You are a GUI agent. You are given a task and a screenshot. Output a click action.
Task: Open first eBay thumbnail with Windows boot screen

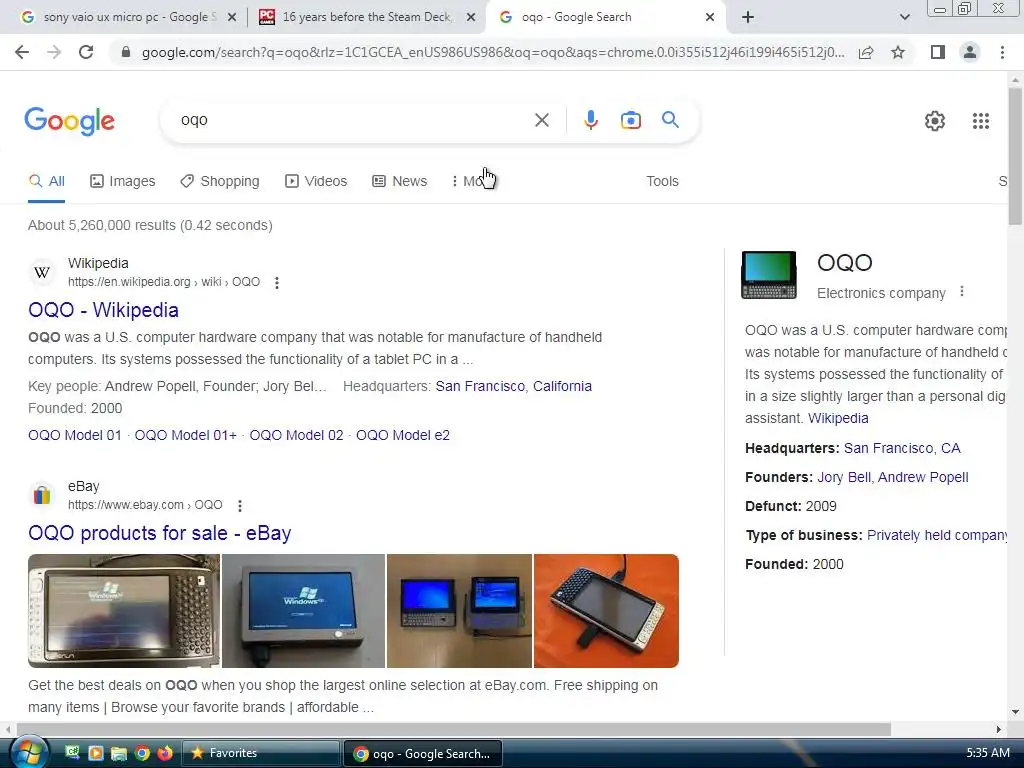pyautogui.click(x=124, y=611)
